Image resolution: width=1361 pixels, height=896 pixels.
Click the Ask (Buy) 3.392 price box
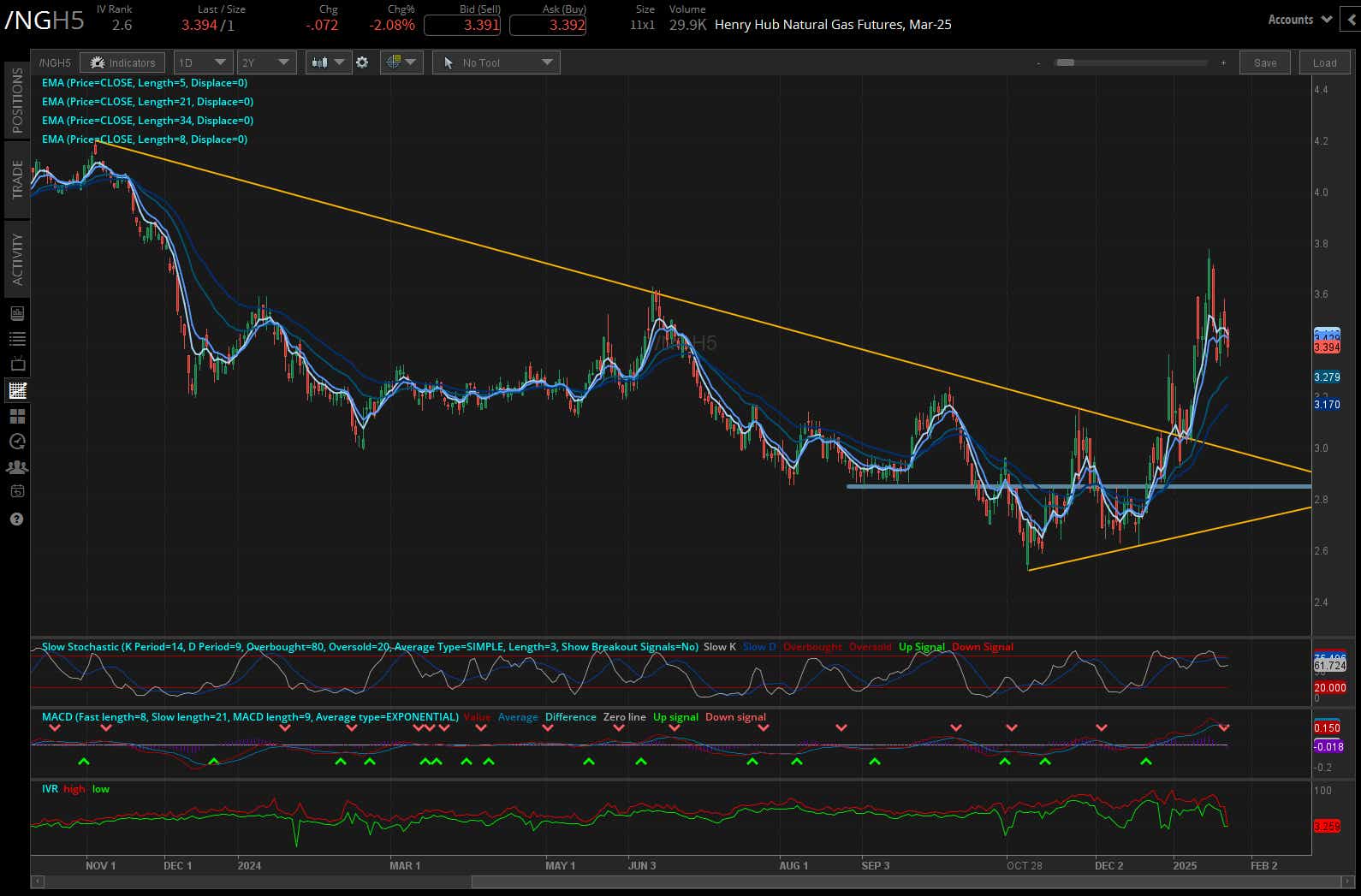548,25
